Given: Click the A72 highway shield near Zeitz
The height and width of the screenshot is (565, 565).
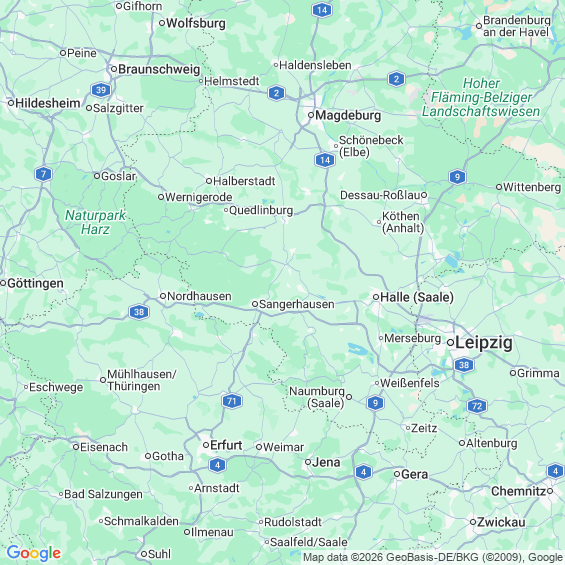Looking at the screenshot, I should coord(477,406).
